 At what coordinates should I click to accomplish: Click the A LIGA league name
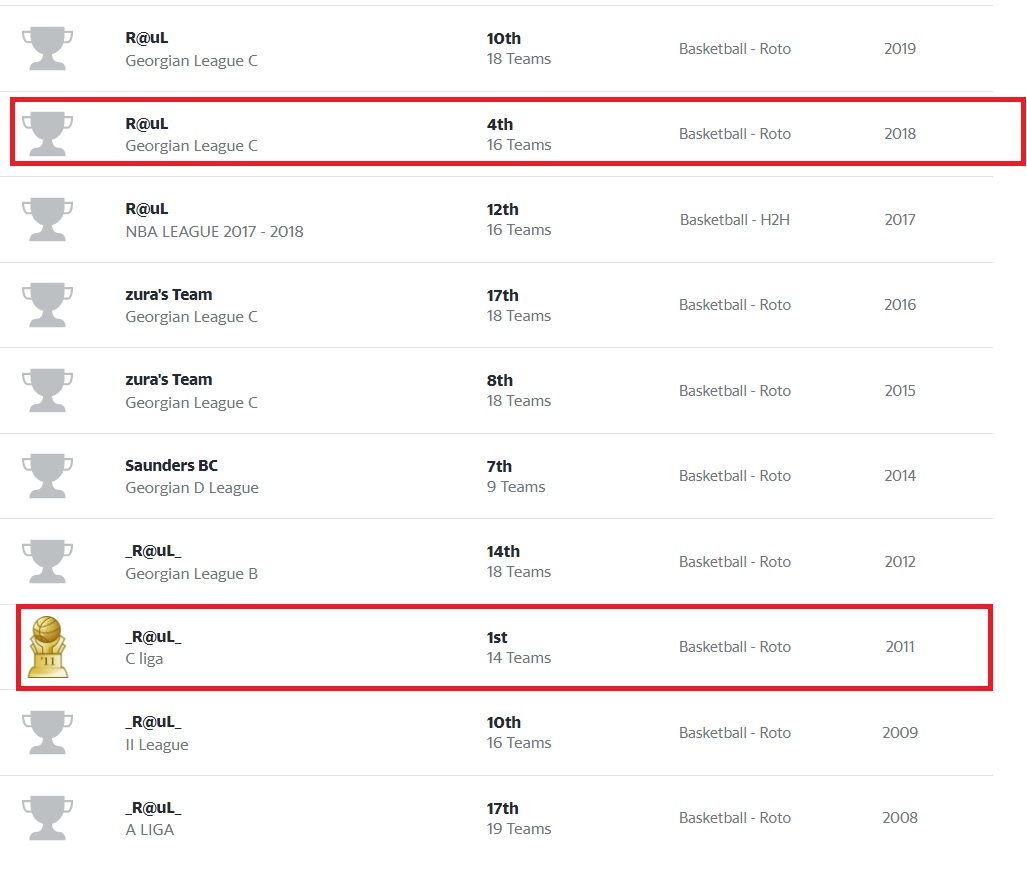point(149,830)
